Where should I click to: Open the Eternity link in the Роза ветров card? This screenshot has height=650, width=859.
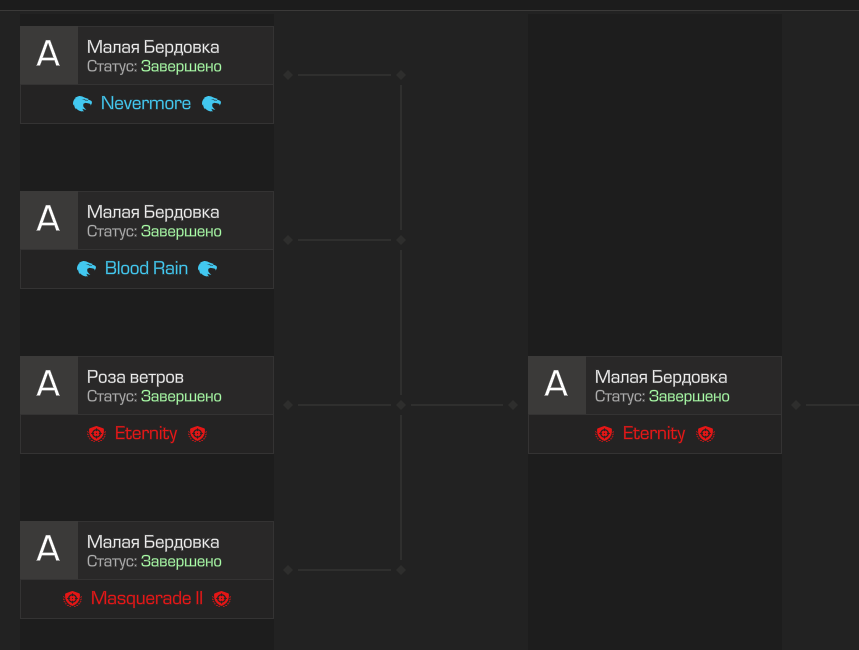coord(146,433)
